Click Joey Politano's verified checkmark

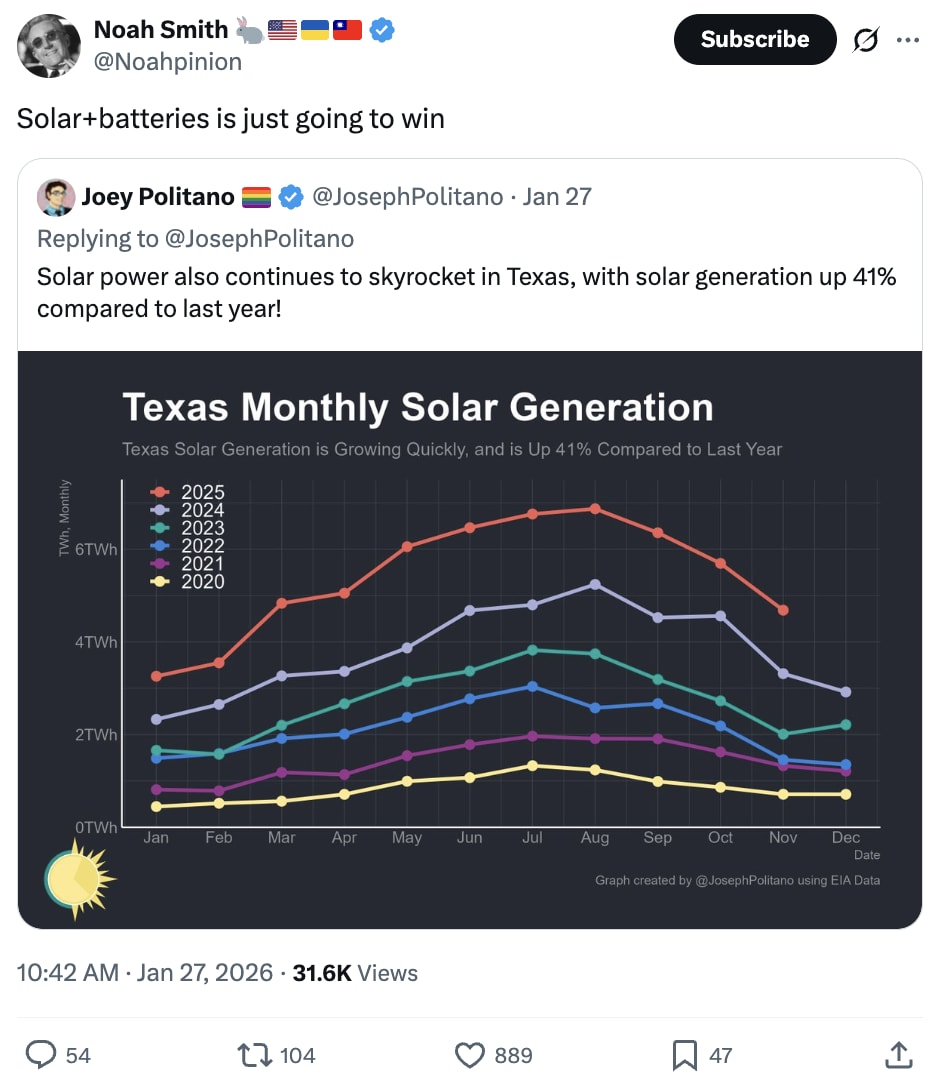tap(291, 197)
